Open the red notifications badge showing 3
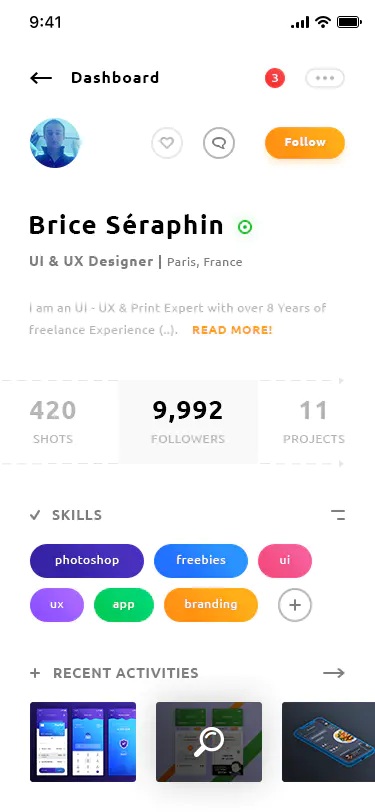 pyautogui.click(x=275, y=78)
